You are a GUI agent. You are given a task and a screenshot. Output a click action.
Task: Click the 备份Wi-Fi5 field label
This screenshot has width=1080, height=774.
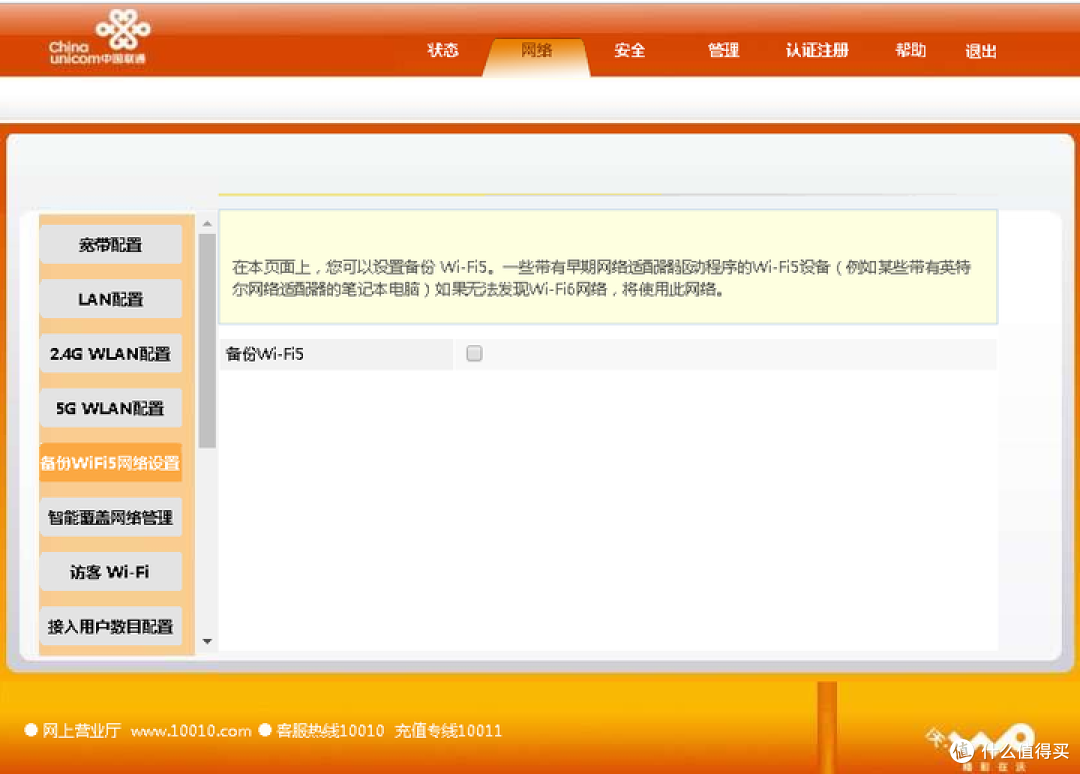tap(264, 354)
